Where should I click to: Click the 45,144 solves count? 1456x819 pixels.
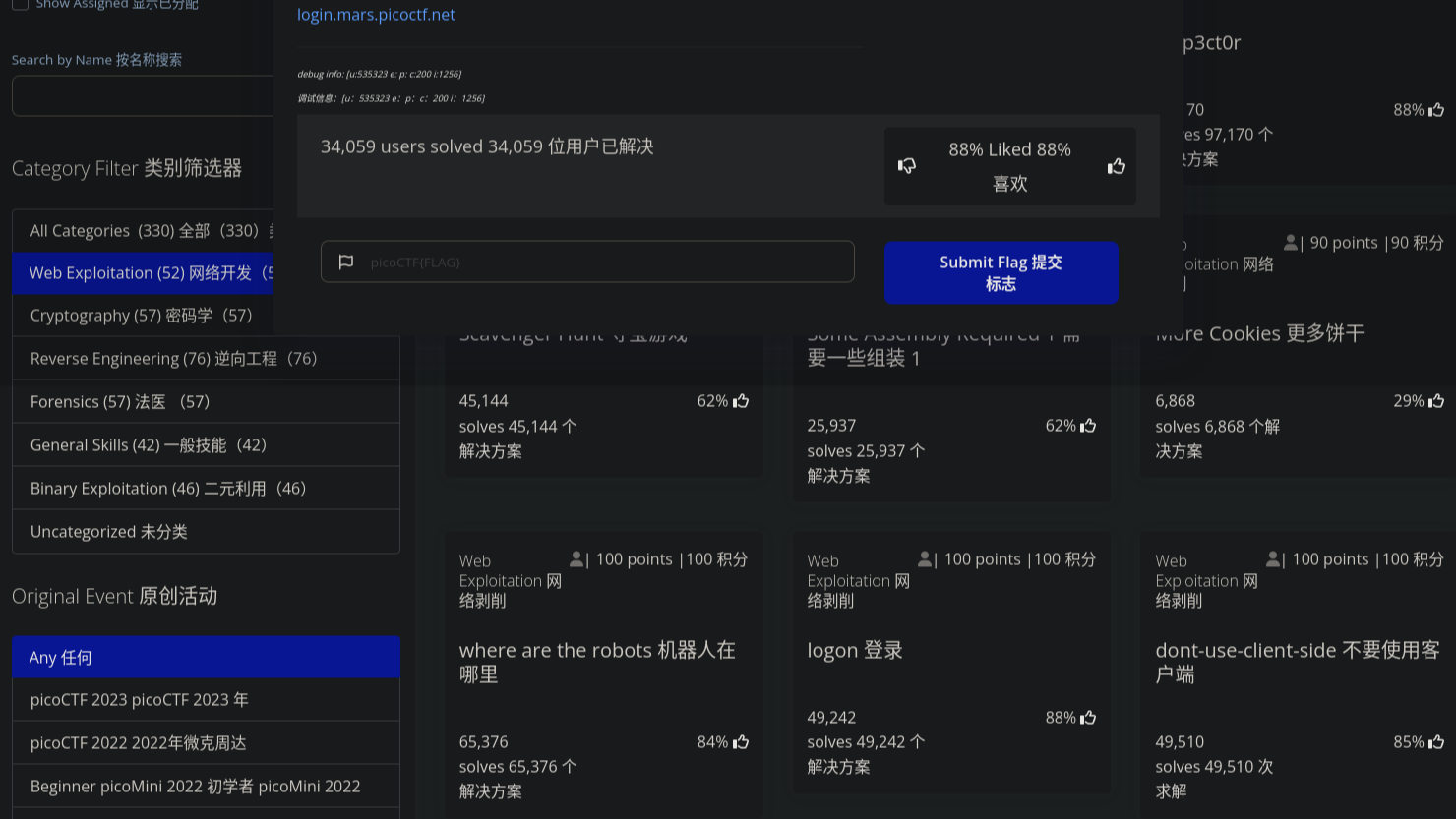pyautogui.click(x=483, y=400)
